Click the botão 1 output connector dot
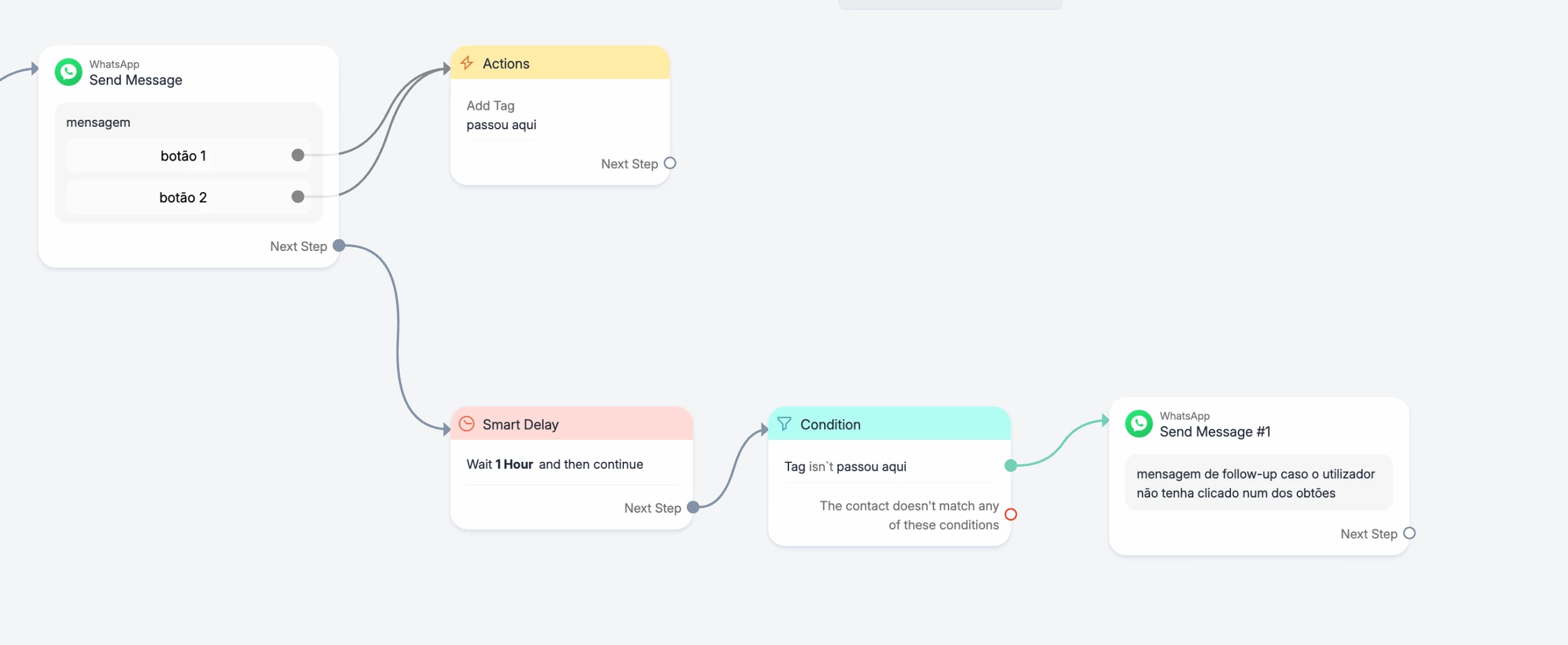The height and width of the screenshot is (645, 1568). point(298,155)
